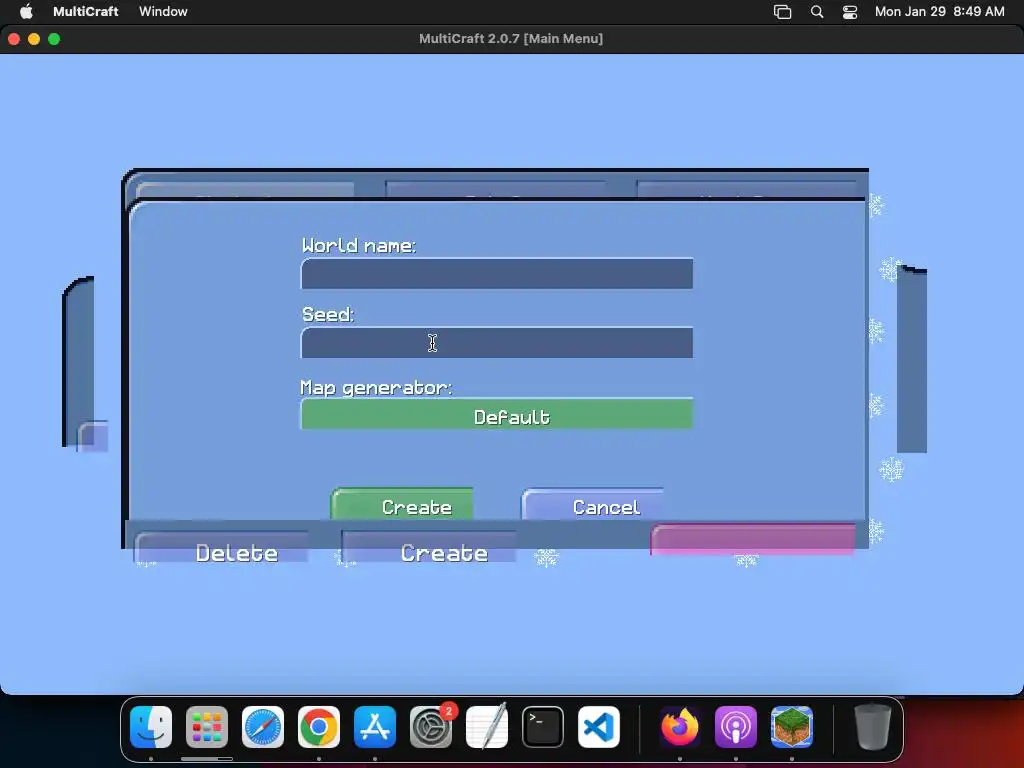The width and height of the screenshot is (1024, 768).
Task: Open the Trash in the dock
Action: click(x=873, y=727)
